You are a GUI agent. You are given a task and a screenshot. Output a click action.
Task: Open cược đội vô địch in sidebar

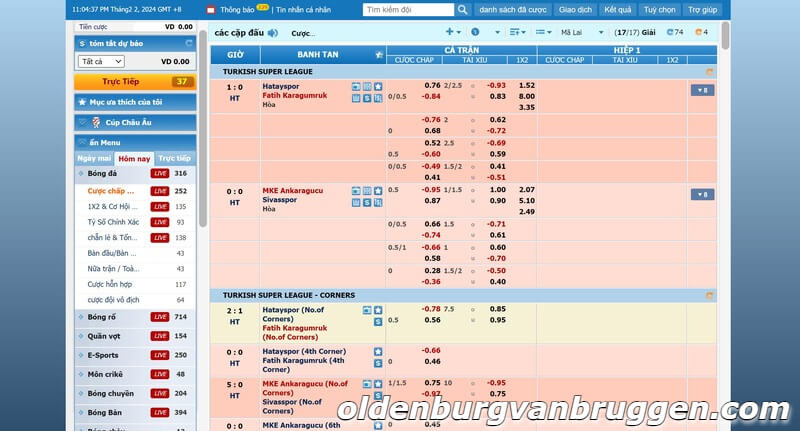click(113, 300)
